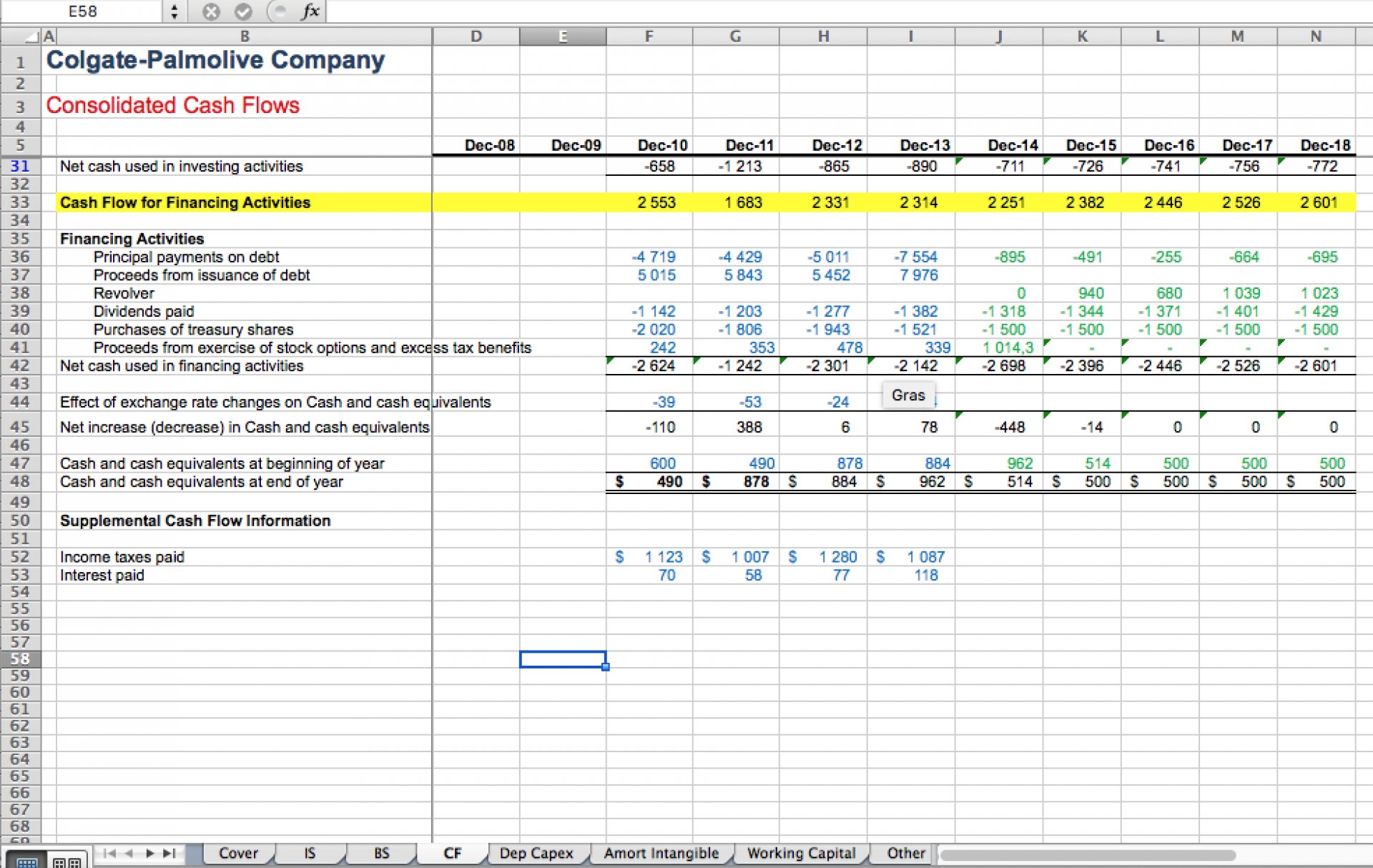
Task: Open the fx function builder
Action: [310, 11]
